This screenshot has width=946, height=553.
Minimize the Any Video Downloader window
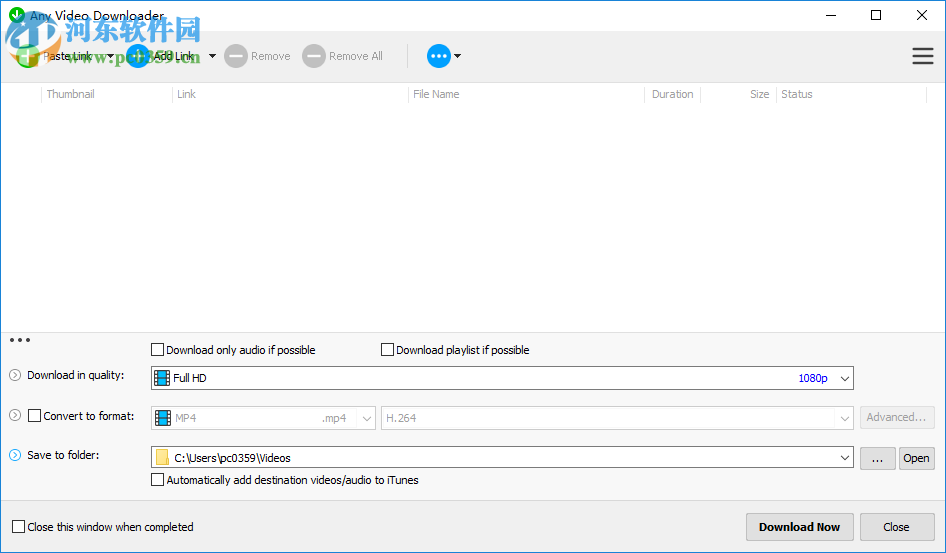831,15
